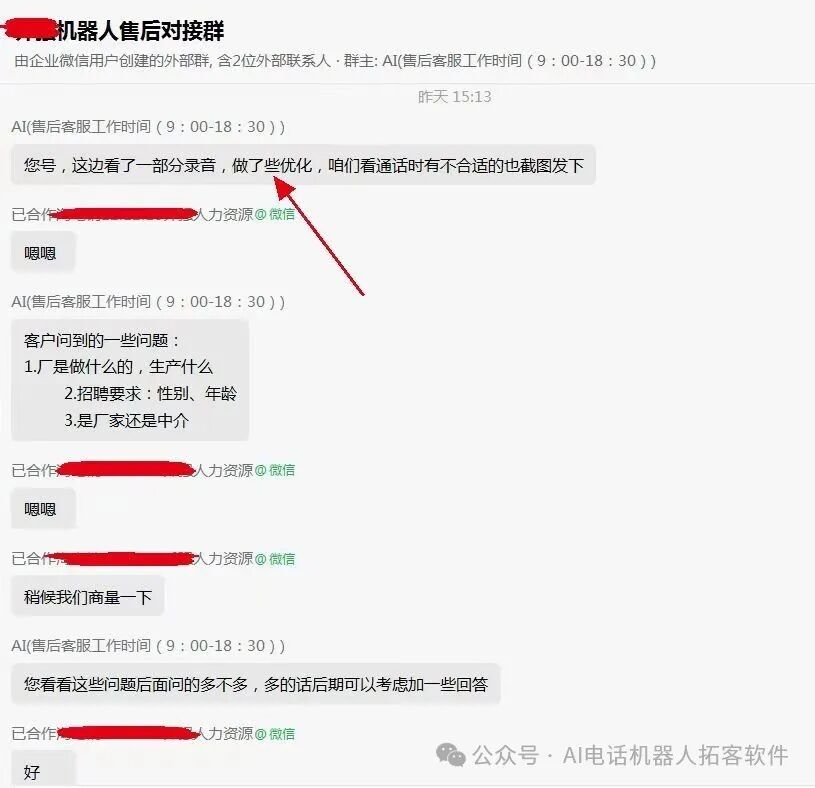
Task: Select the 嗯嗯 reply below 3.是厂家还是中介
Action: 43,508
